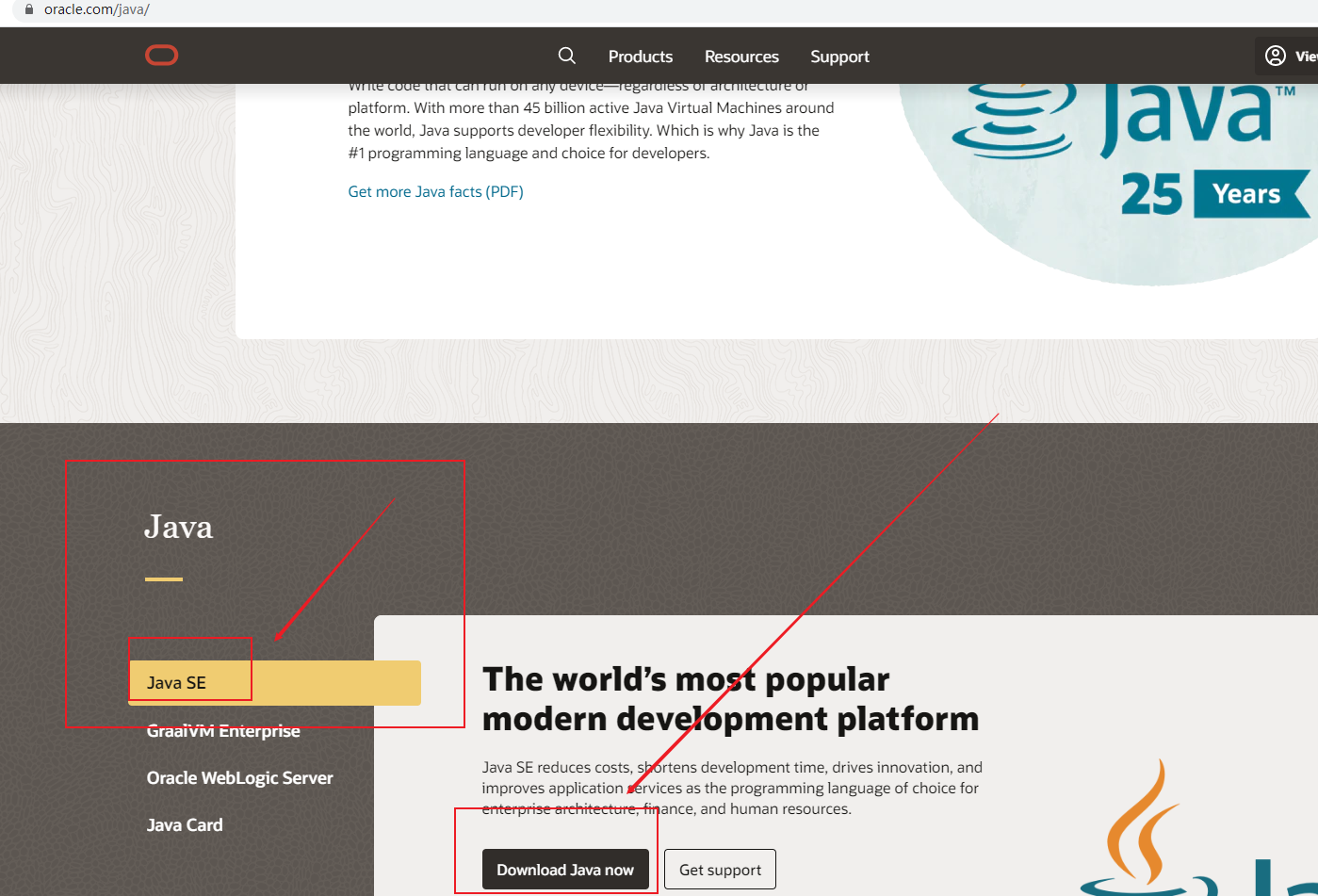Open the search magnifier icon
Screen dimensions: 1318x896
tap(567, 56)
